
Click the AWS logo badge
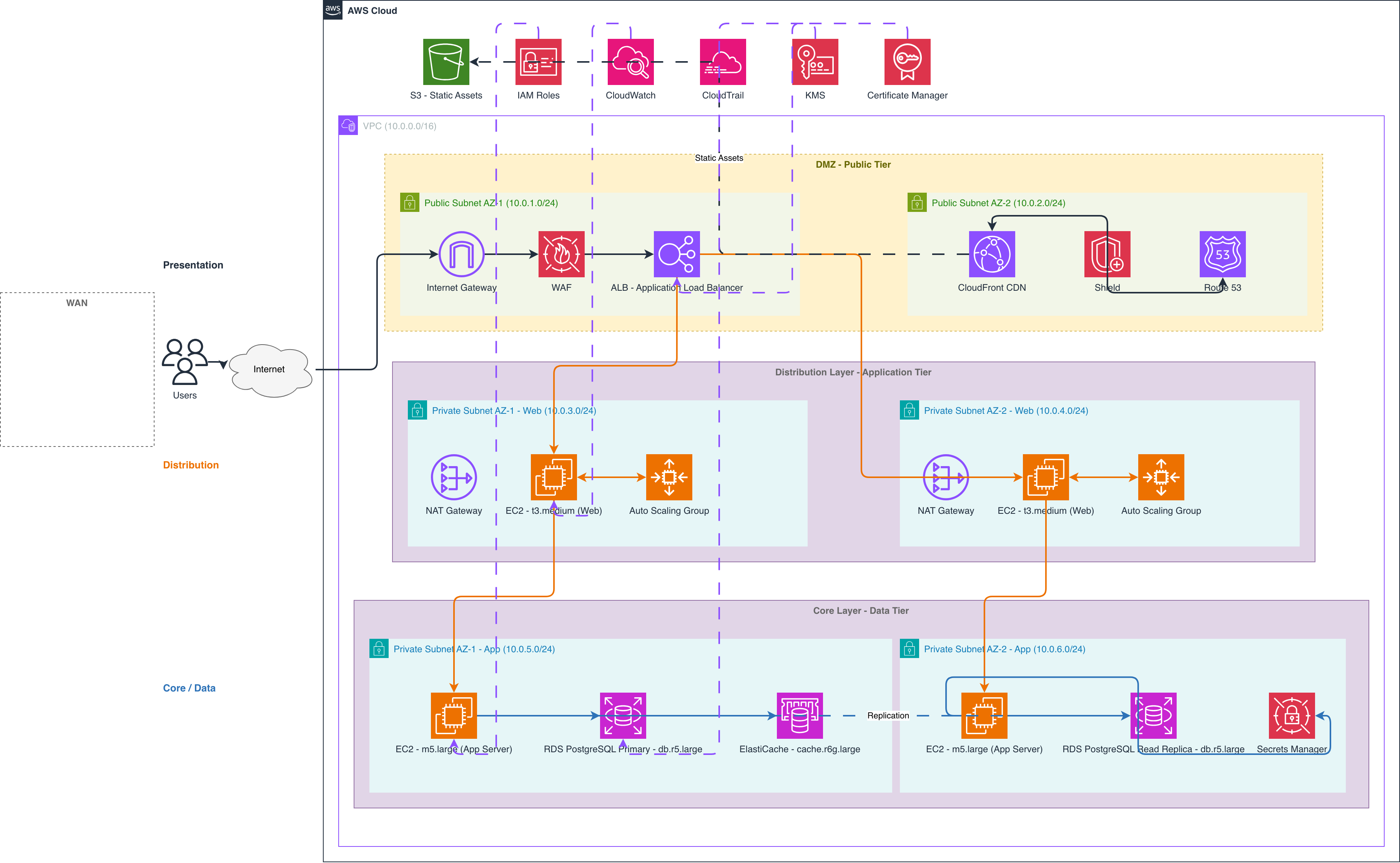tap(333, 10)
